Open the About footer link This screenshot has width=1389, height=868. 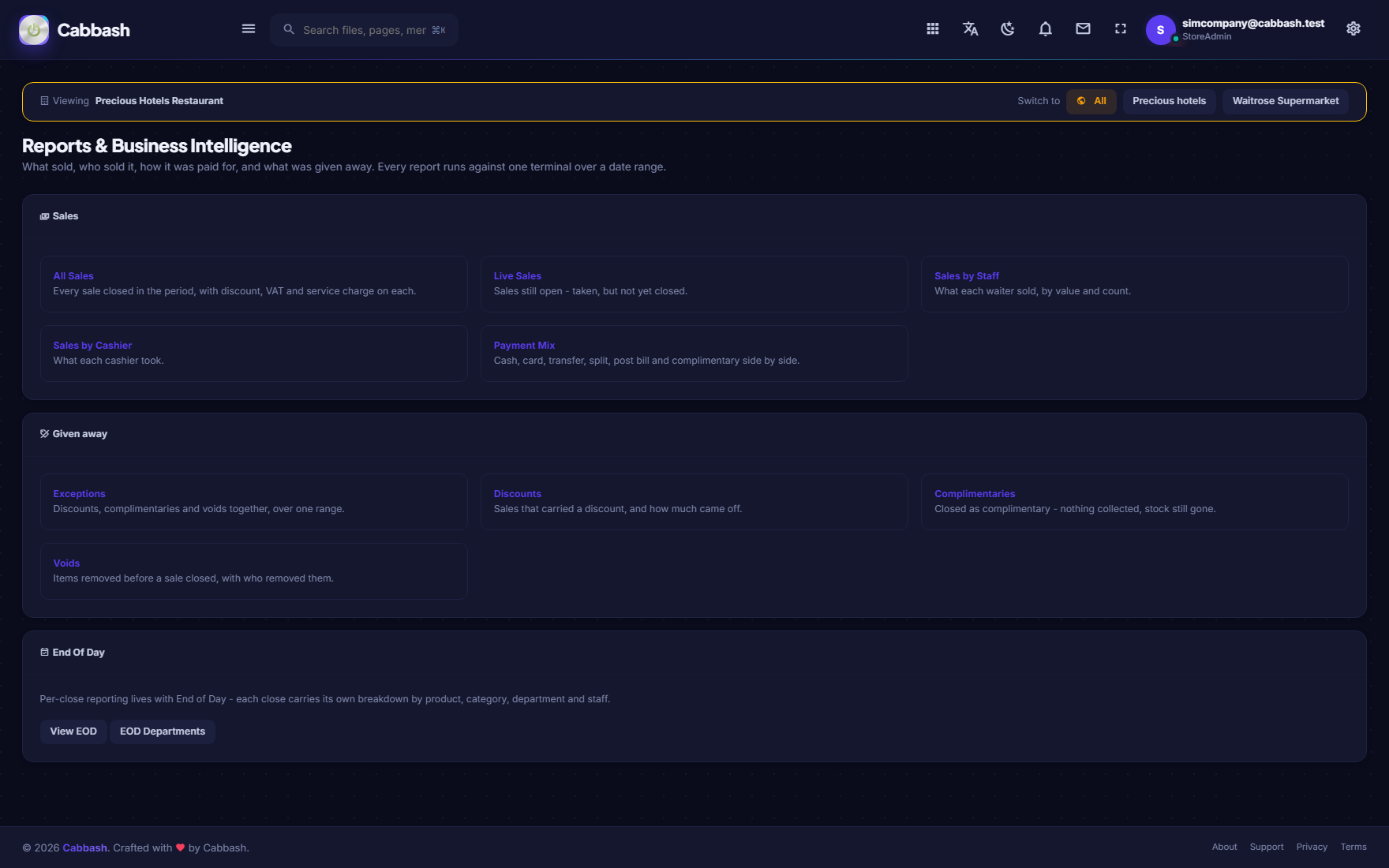pyautogui.click(x=1225, y=847)
